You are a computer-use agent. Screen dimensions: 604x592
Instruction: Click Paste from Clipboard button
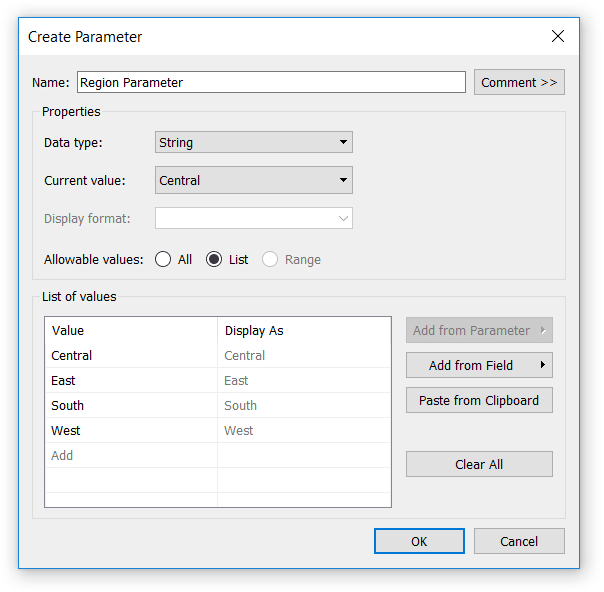click(479, 401)
